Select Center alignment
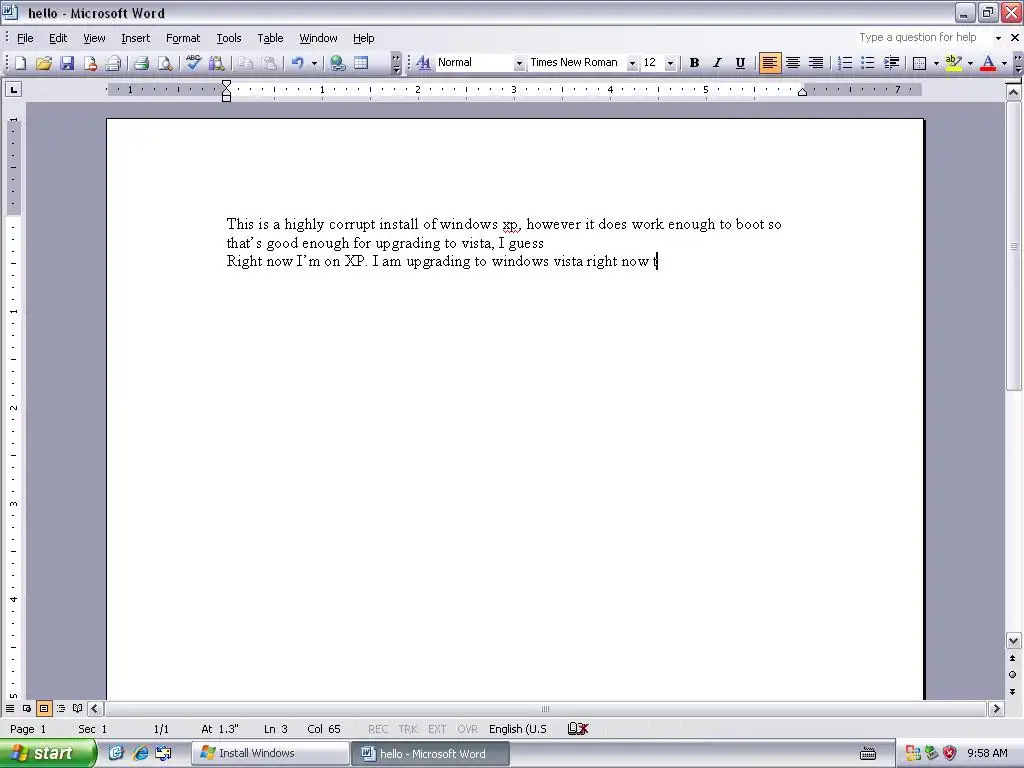Screen dimensions: 1024x768 [x=793, y=63]
